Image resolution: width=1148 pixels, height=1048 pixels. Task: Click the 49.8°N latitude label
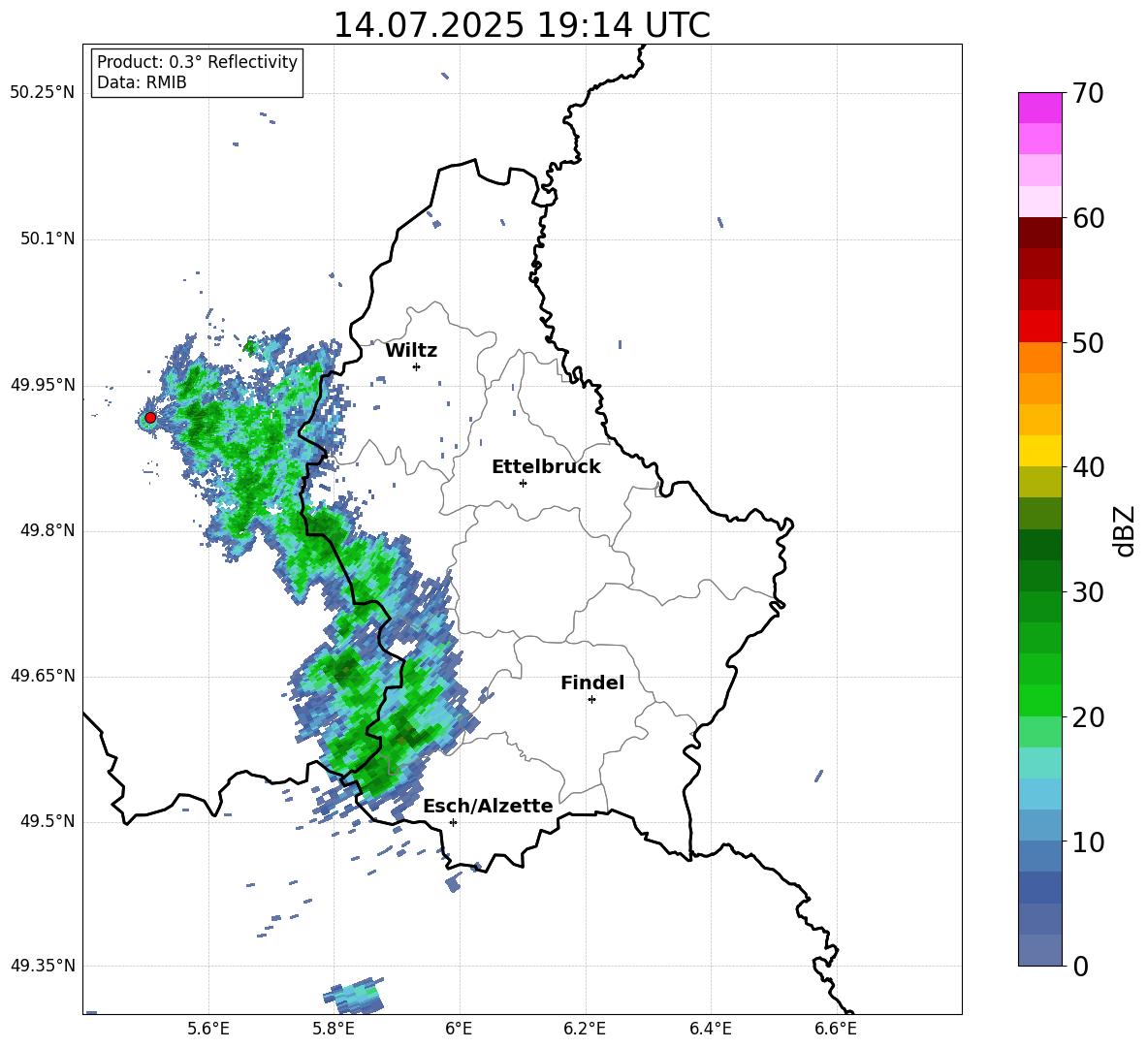click(x=48, y=530)
